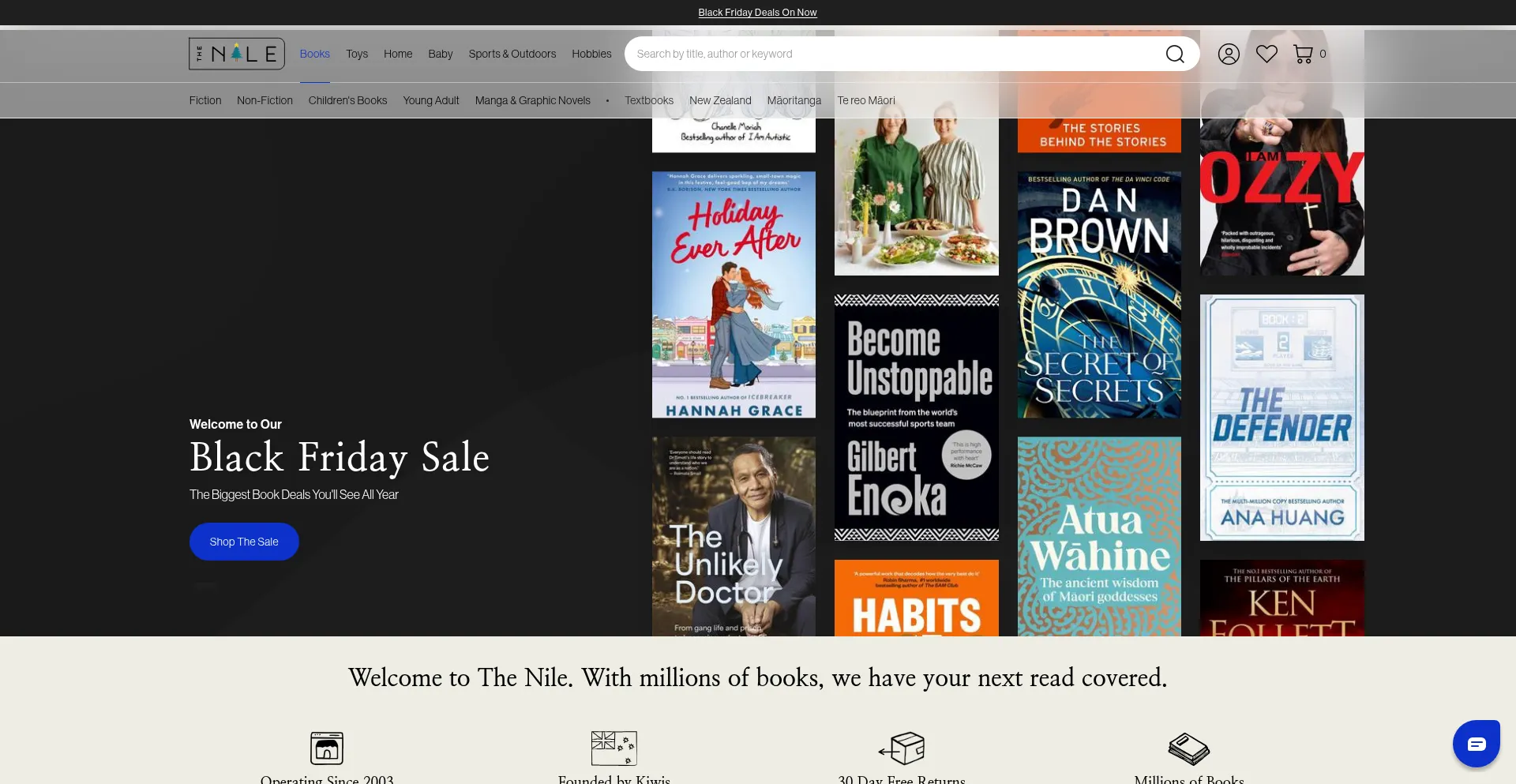Open the user account icon
1516x784 pixels.
click(1229, 54)
